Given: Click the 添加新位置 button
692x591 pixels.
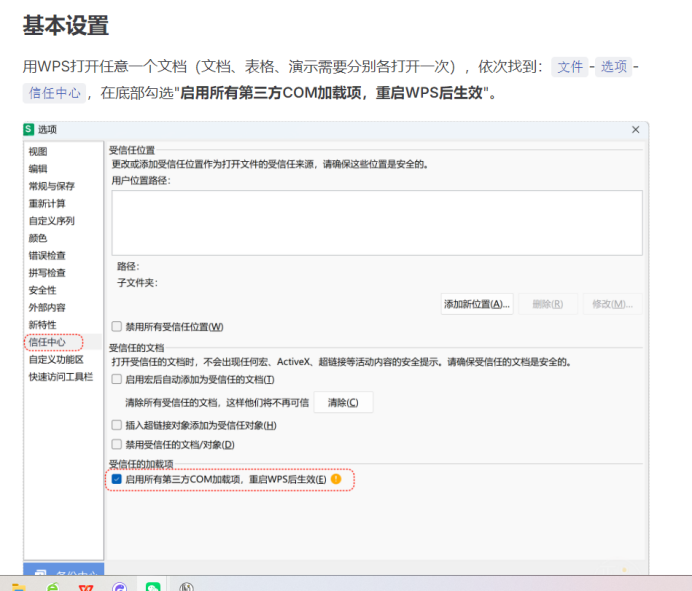Looking at the screenshot, I should coord(477,304).
